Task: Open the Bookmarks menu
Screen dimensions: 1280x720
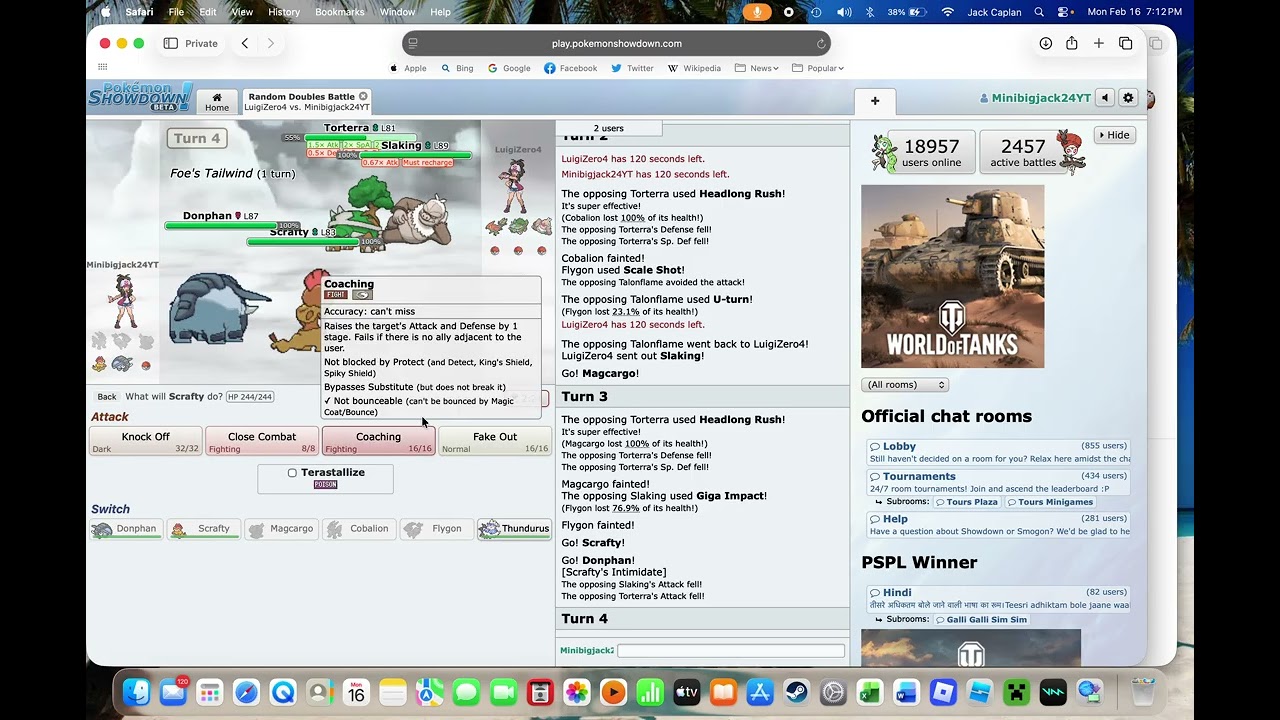Action: [340, 12]
